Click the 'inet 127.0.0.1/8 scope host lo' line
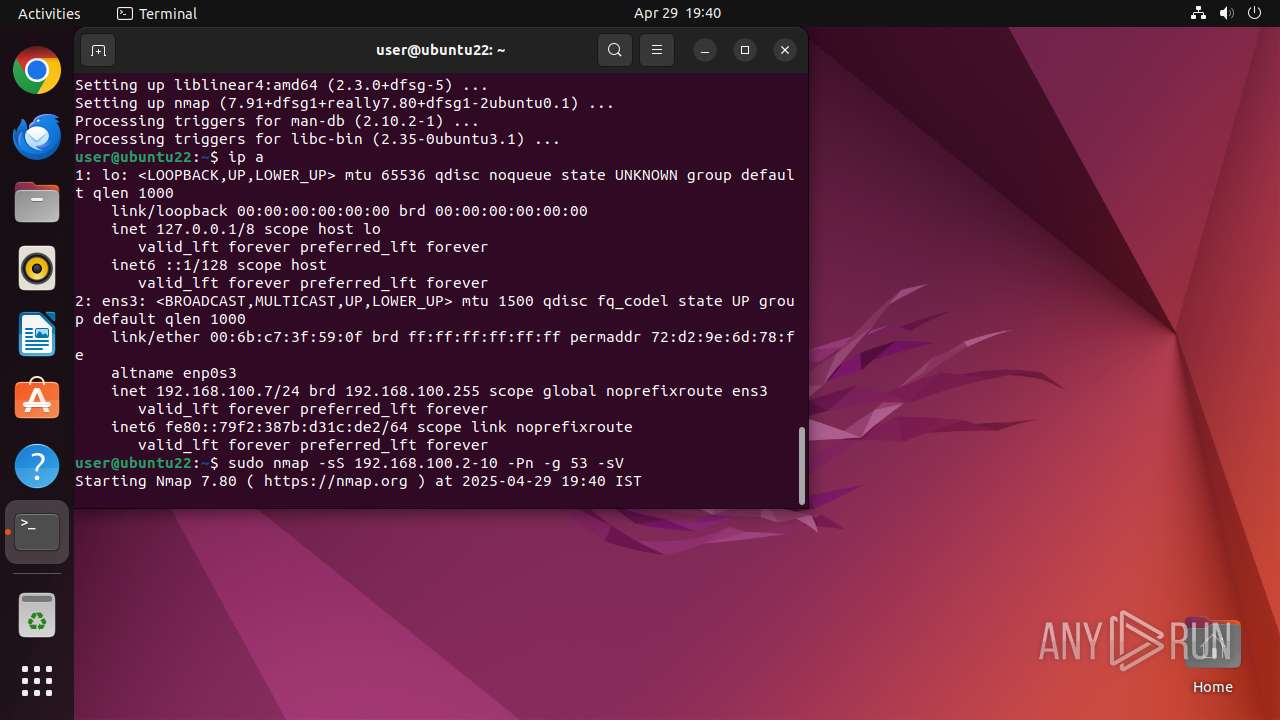 tap(246, 229)
